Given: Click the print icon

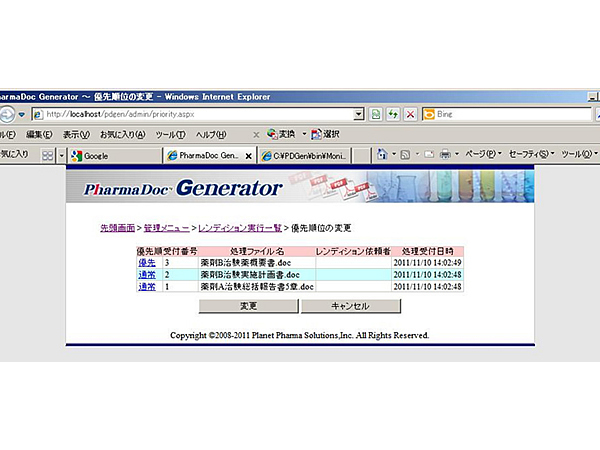Looking at the screenshot, I should click(x=445, y=155).
